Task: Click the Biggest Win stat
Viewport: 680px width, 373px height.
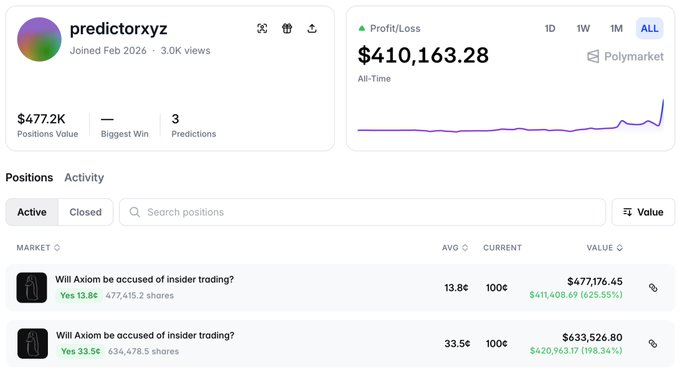Action: 124,125
